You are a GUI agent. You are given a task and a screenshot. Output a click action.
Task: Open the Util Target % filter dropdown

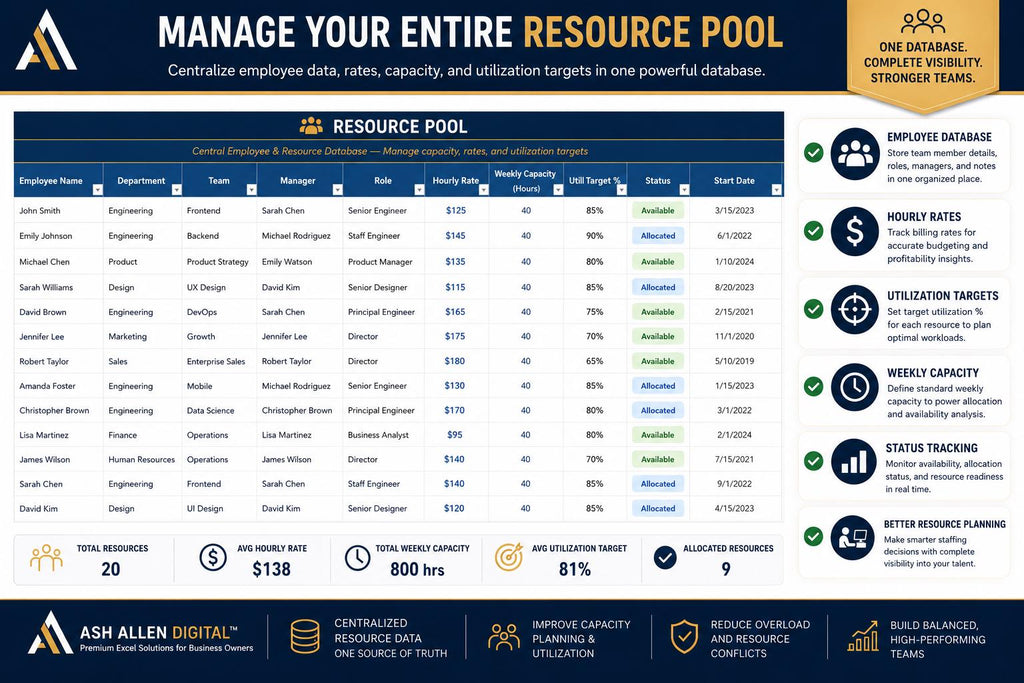pos(621,190)
